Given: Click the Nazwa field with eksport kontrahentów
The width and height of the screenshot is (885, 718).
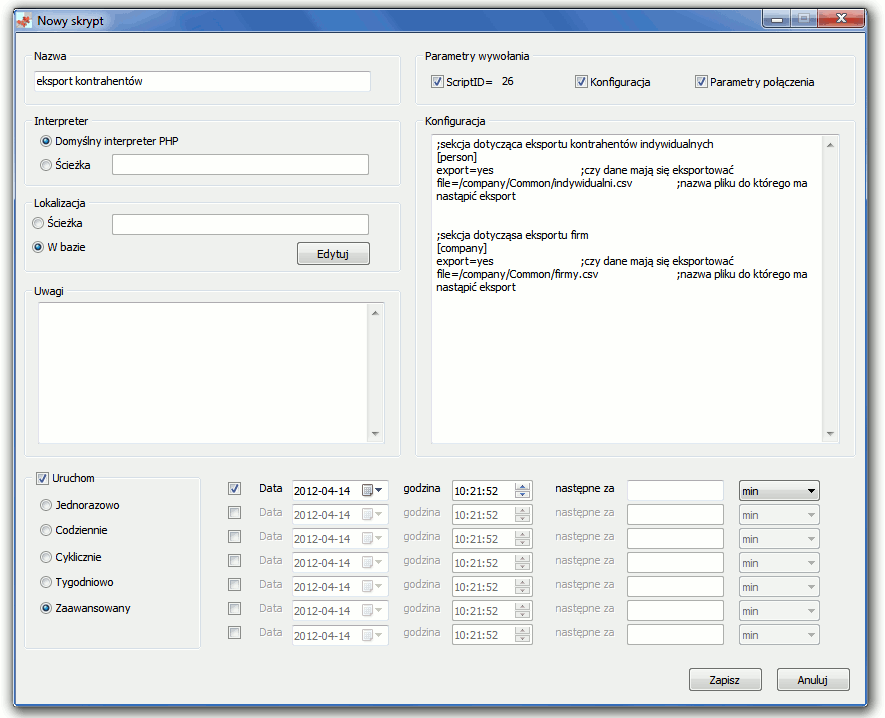Looking at the screenshot, I should tap(202, 82).
